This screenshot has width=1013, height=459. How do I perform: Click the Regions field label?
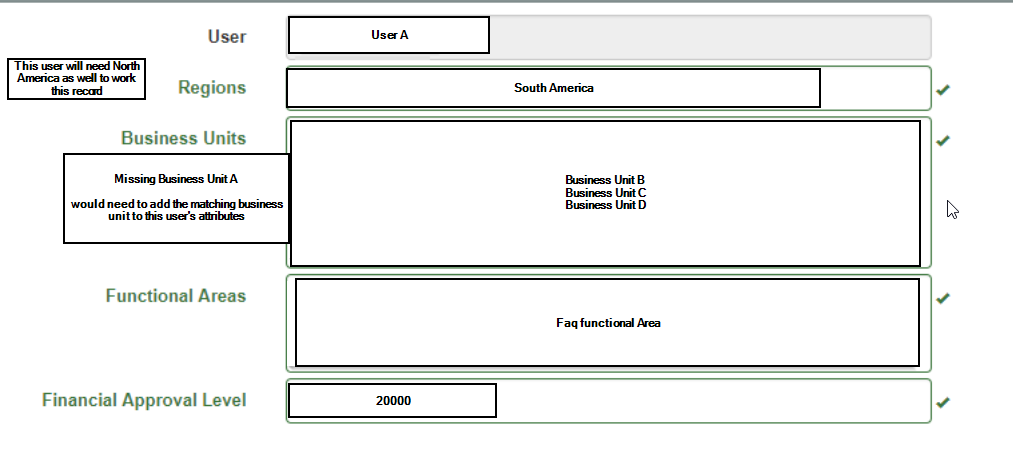coord(211,88)
